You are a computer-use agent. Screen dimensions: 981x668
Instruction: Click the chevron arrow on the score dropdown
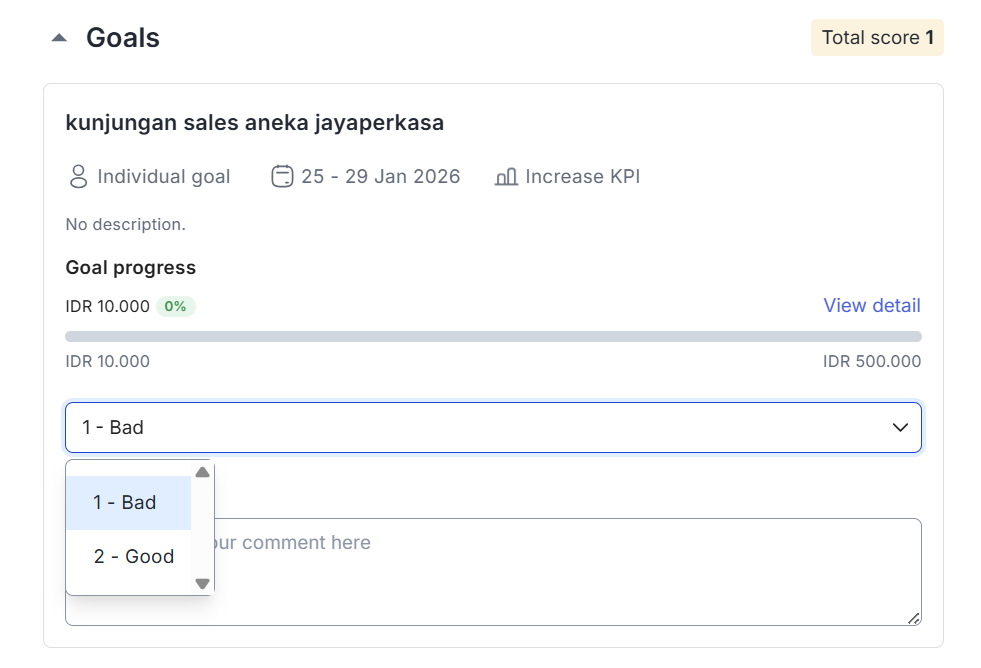(900, 428)
